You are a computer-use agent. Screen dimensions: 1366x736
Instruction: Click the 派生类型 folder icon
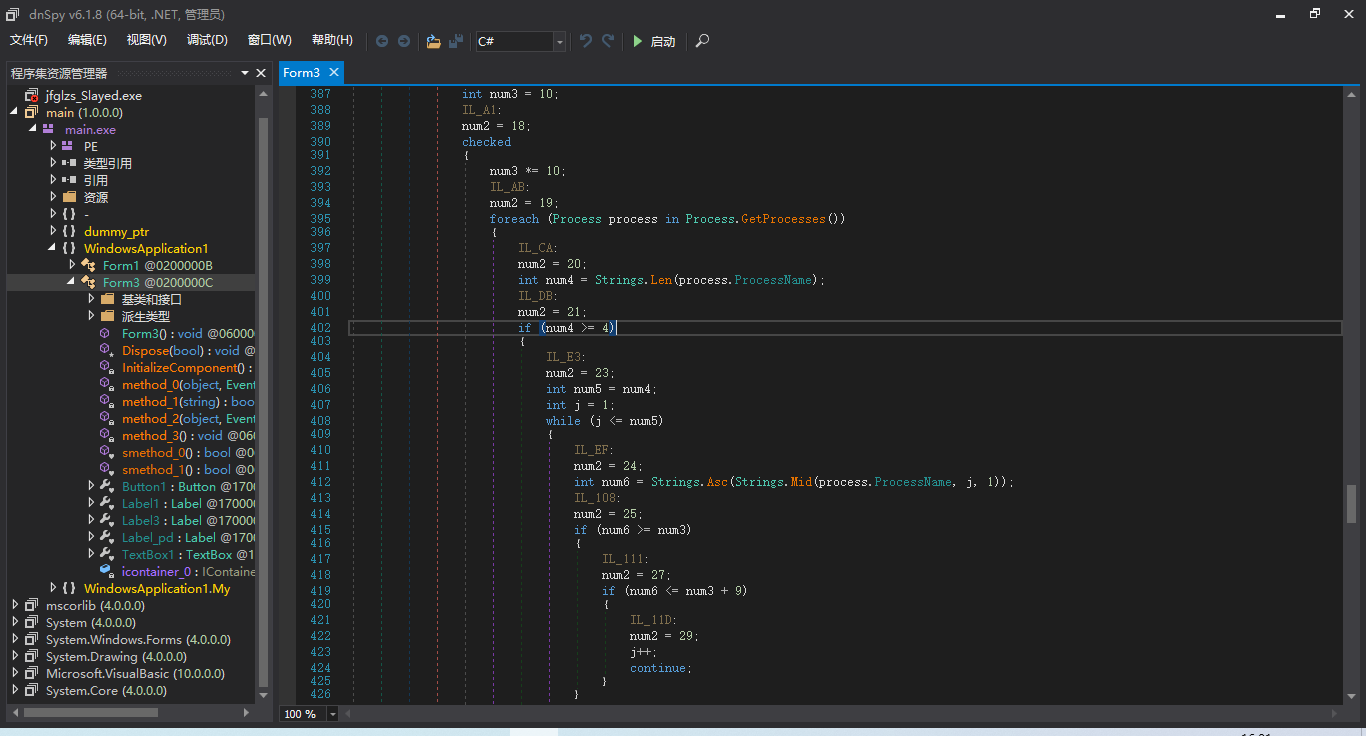[108, 316]
